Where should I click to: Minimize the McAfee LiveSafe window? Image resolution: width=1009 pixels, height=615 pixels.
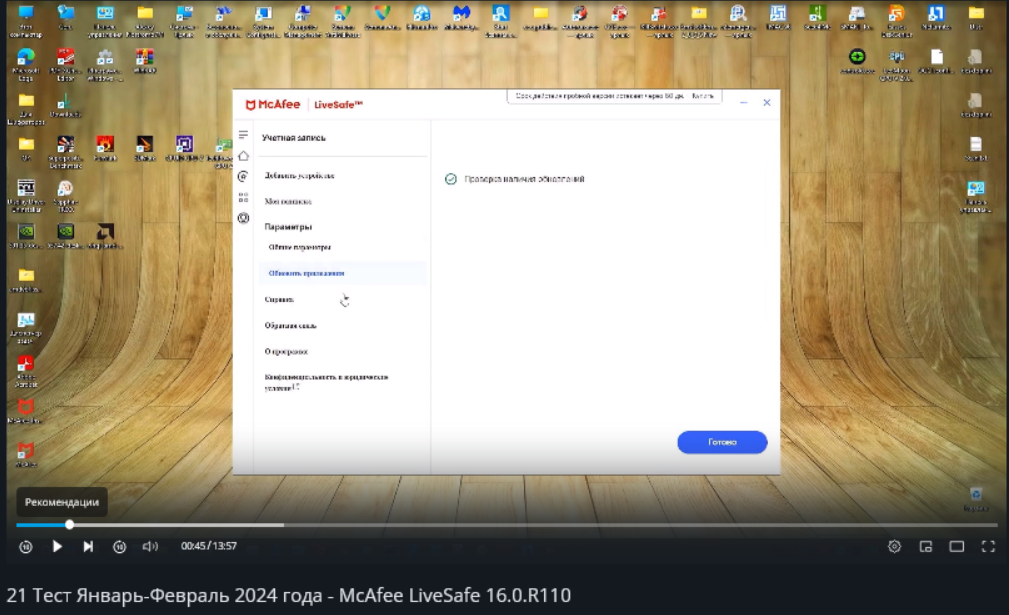[743, 103]
